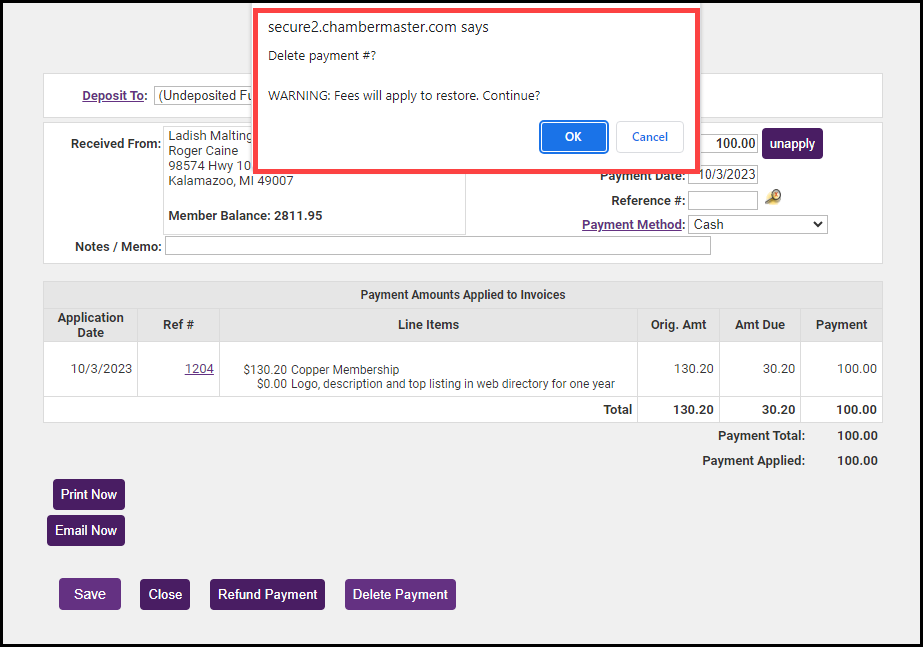Viewport: 923px width, 647px height.
Task: Save the payment record
Action: coord(89,594)
